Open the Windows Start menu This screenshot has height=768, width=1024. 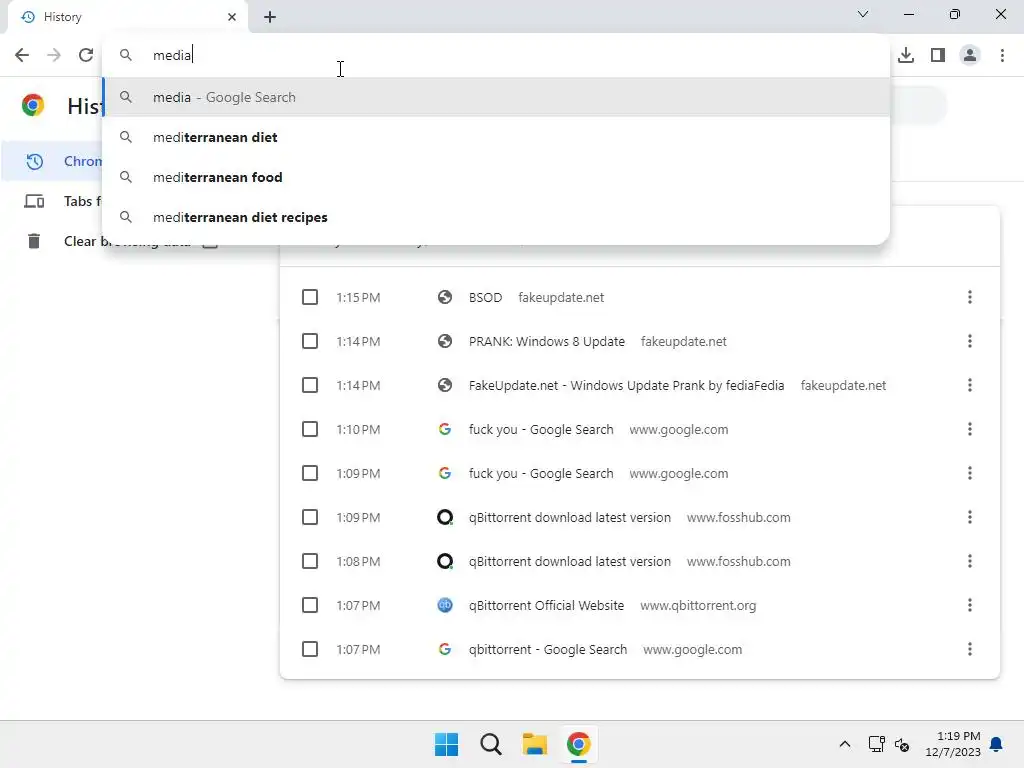tap(447, 744)
